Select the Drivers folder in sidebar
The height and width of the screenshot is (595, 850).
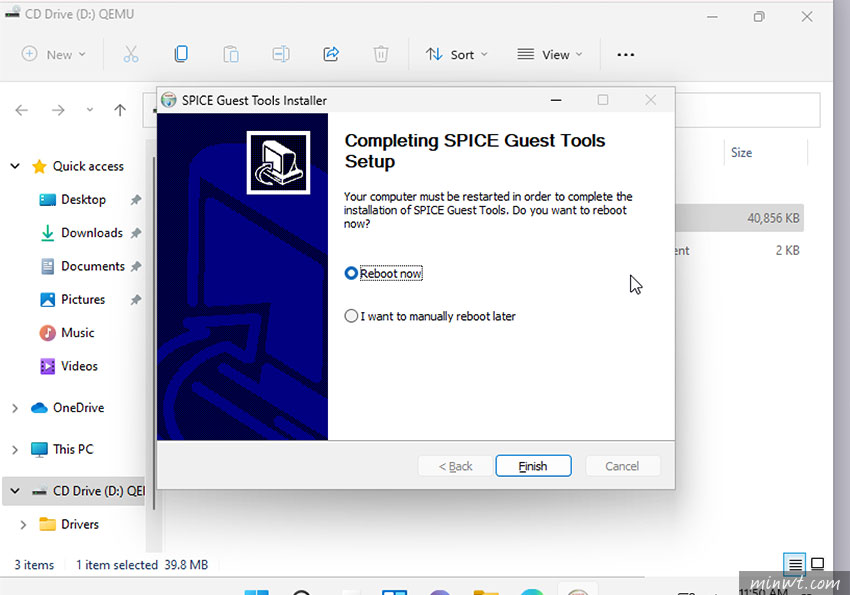[x=79, y=525]
